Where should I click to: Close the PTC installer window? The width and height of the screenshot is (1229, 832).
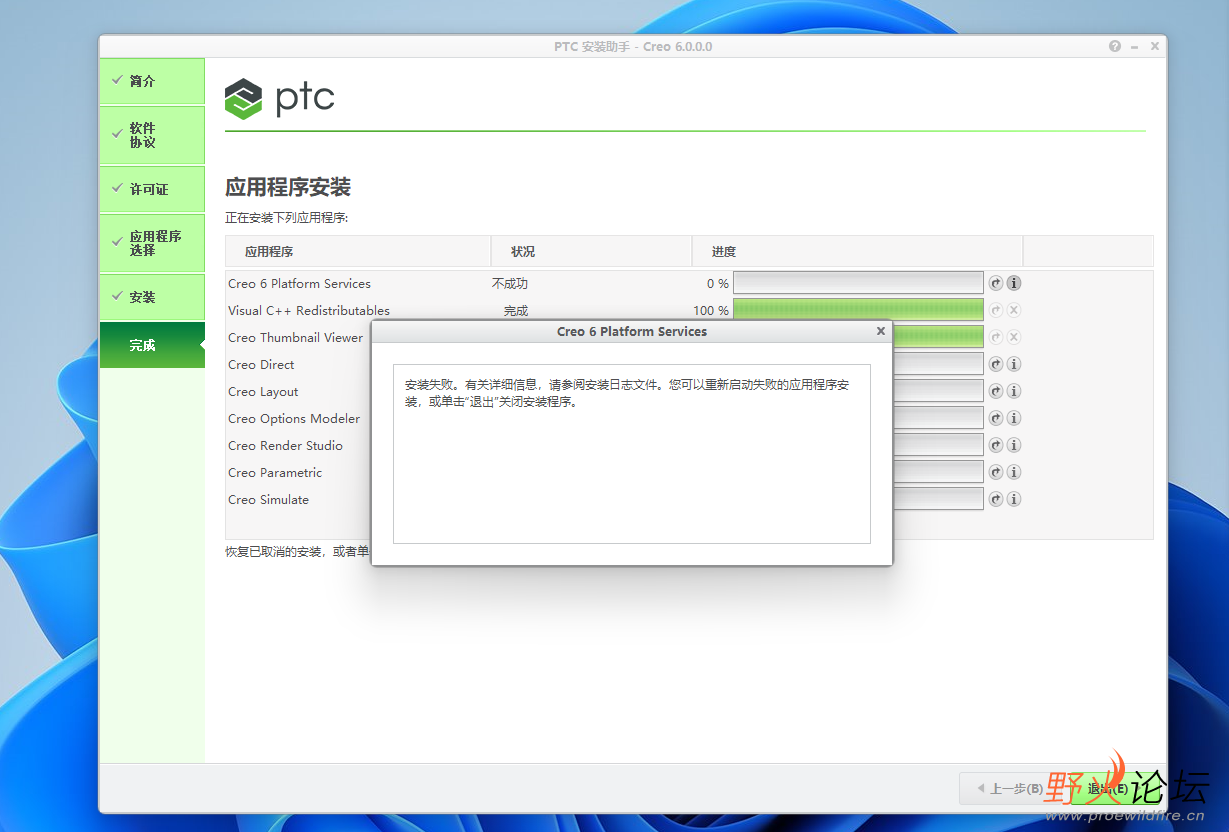click(x=1155, y=46)
